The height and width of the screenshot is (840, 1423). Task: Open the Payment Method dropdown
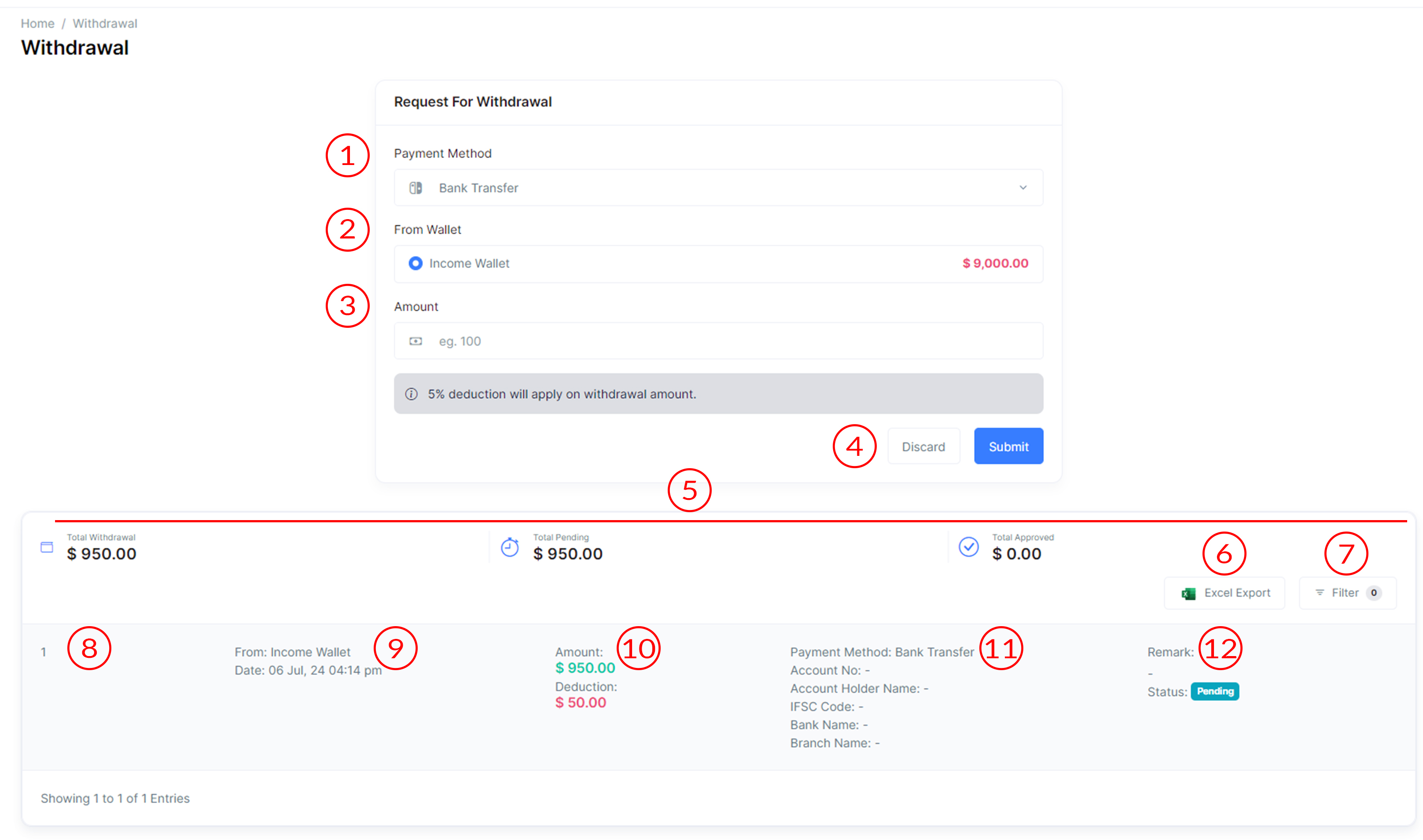(718, 188)
